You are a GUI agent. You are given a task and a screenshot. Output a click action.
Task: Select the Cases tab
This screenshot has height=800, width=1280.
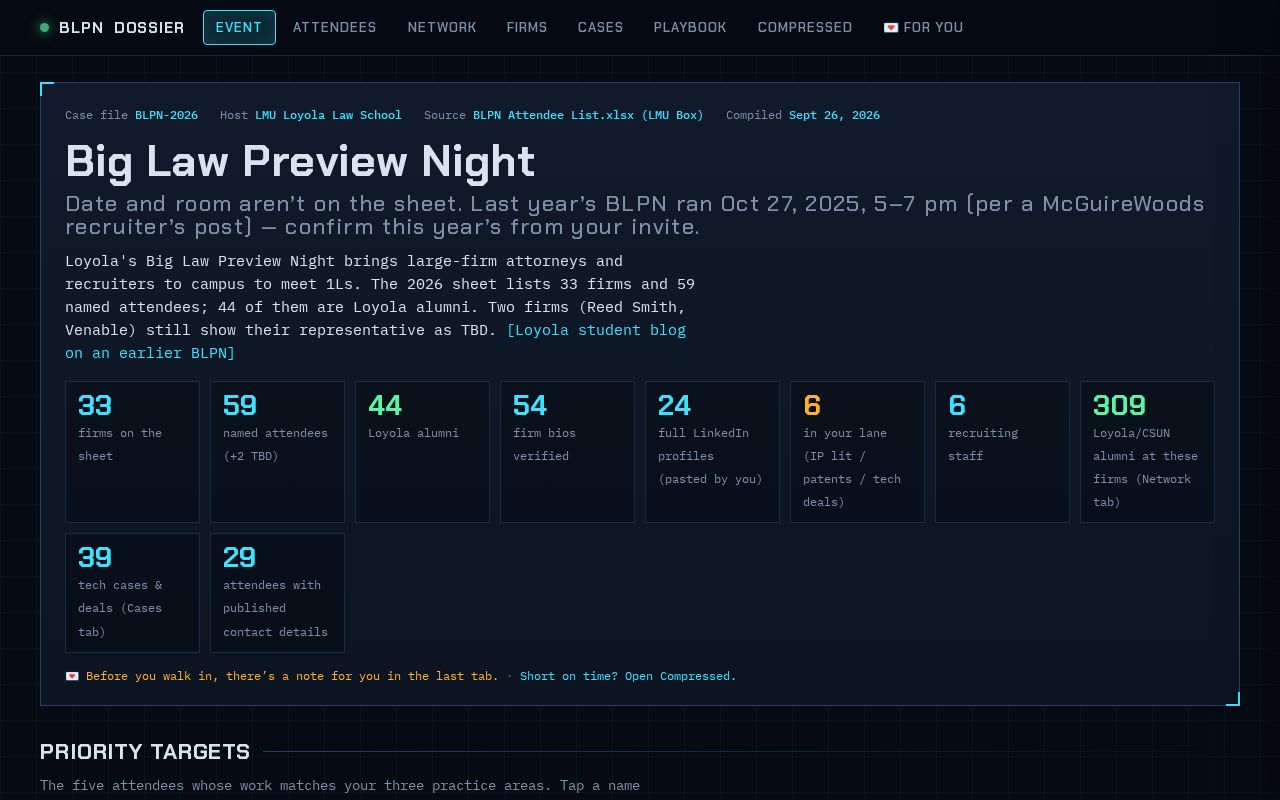(601, 28)
